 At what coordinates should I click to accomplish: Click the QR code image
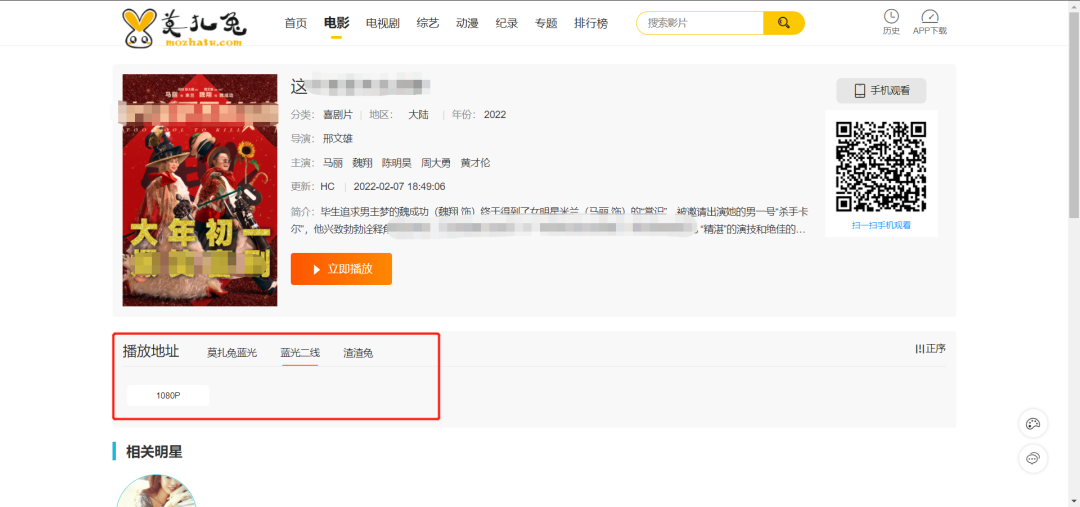coord(881,166)
